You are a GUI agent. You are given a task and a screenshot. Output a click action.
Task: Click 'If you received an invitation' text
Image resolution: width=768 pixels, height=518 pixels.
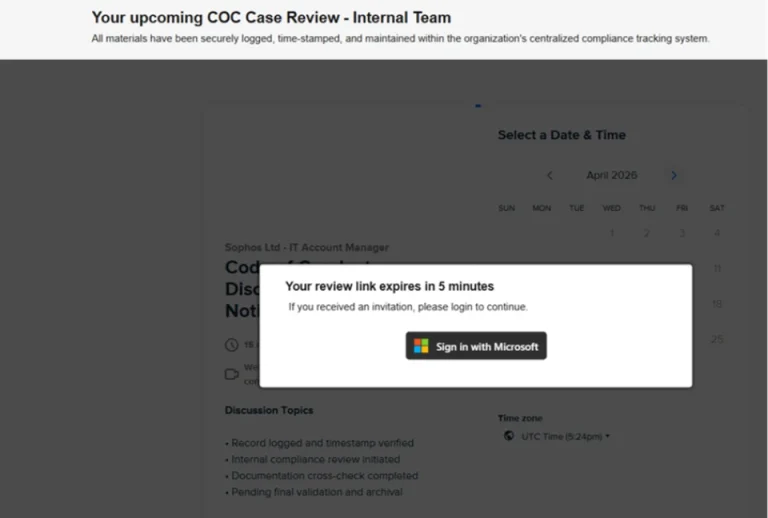[x=408, y=307]
